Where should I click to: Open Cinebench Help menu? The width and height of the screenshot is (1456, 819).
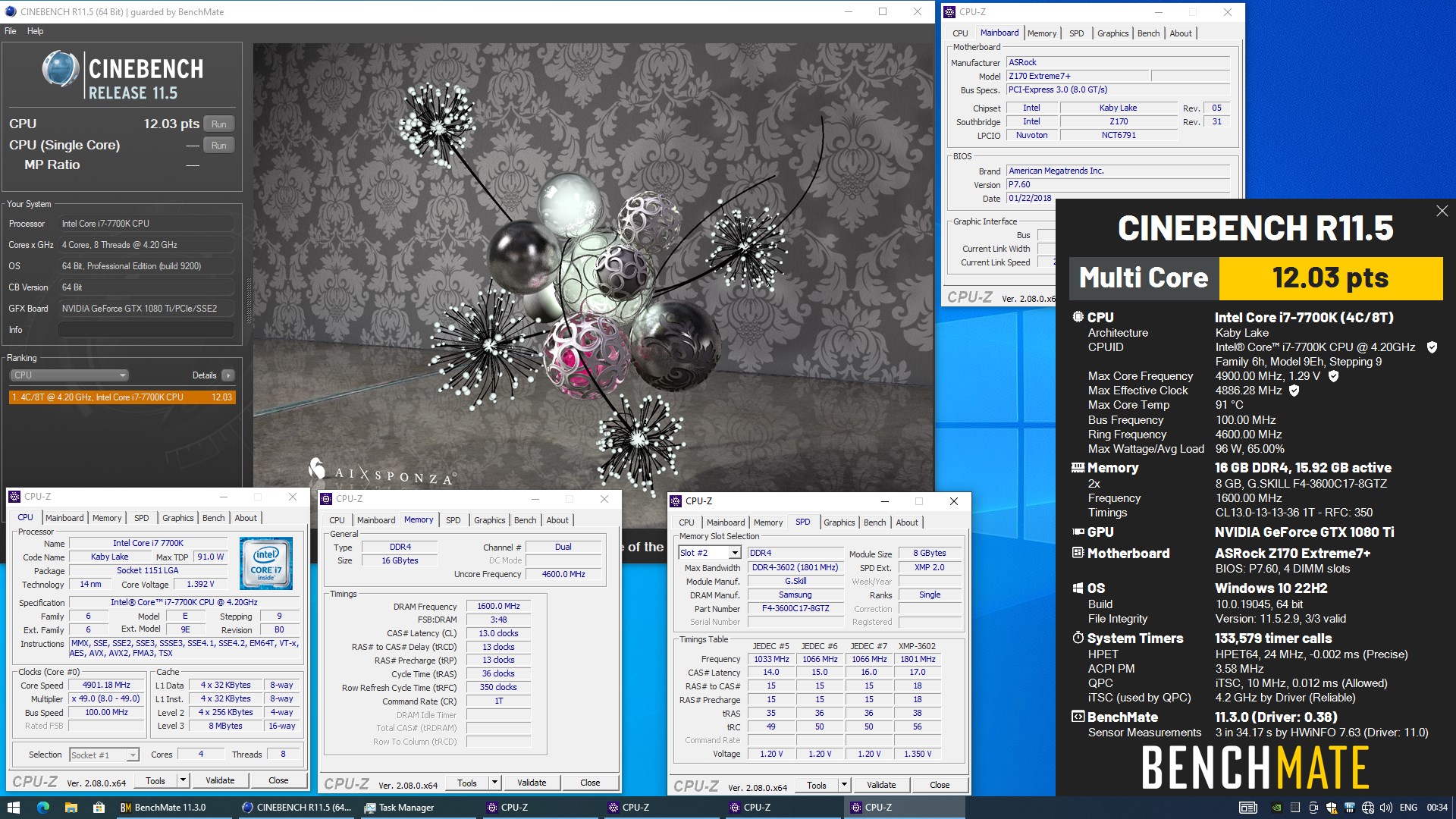(x=36, y=31)
